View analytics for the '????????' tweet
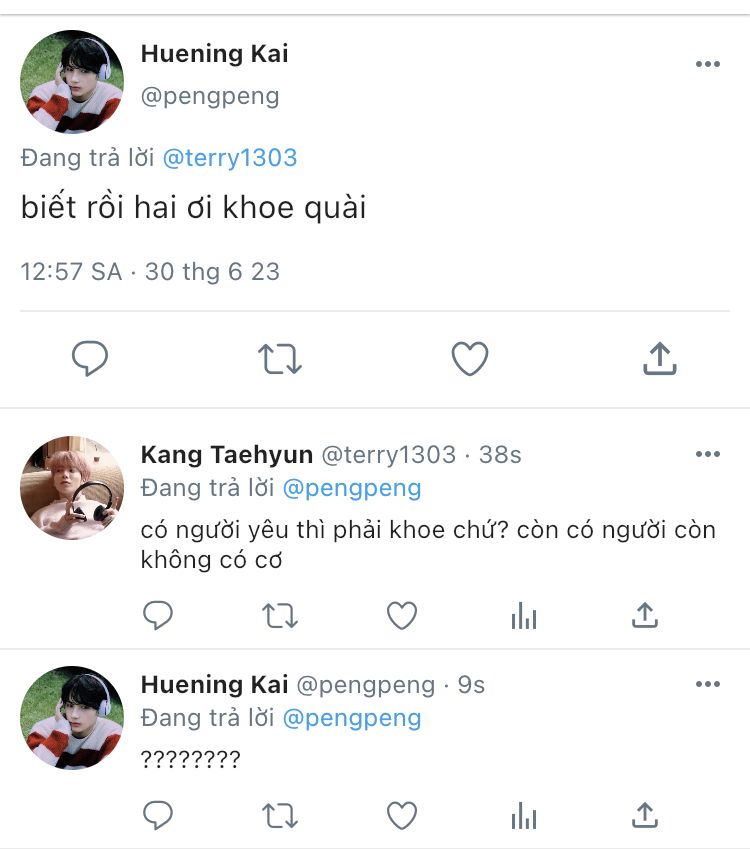The height and width of the screenshot is (849, 750). coord(523,815)
